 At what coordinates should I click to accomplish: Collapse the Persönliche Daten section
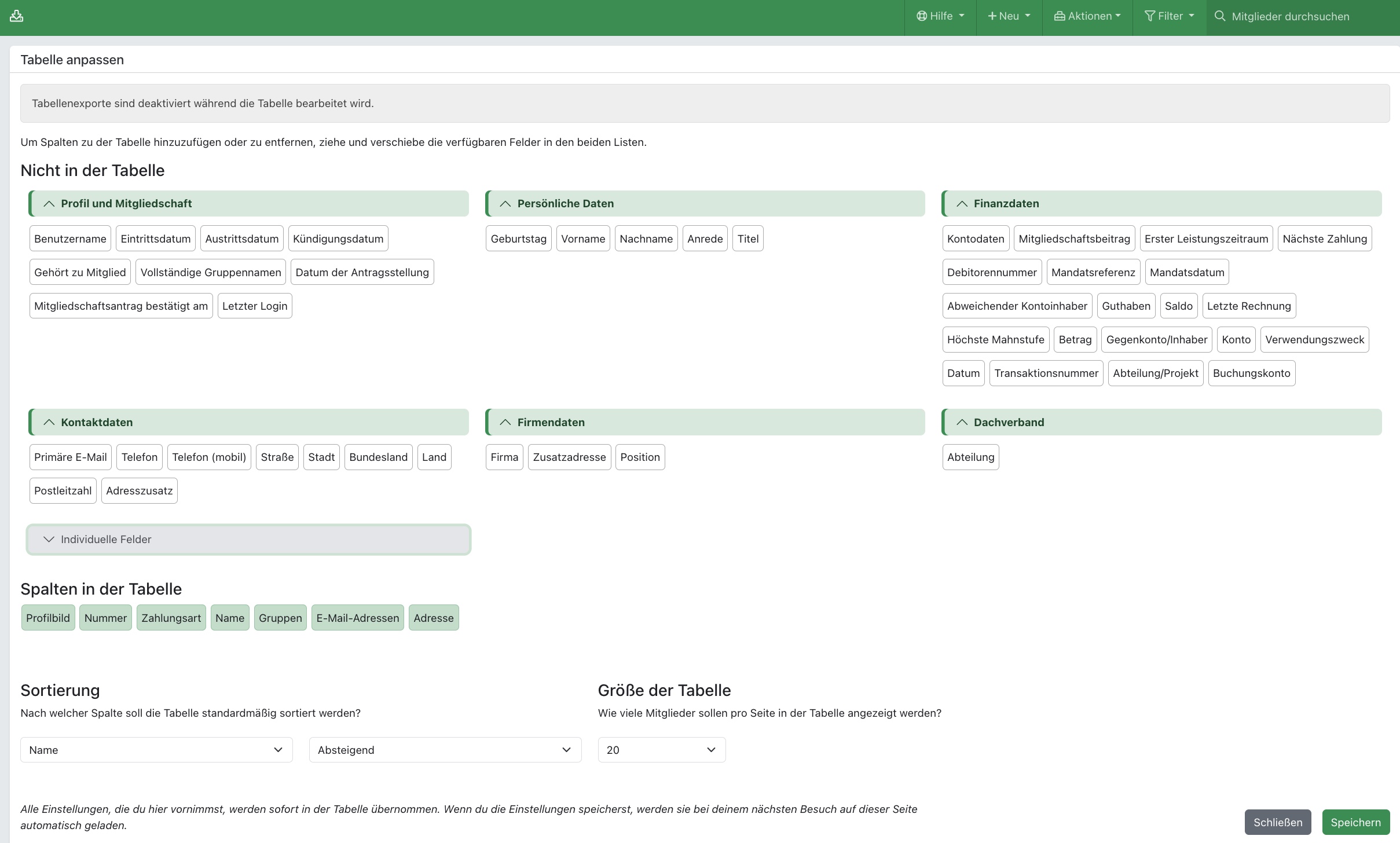(705, 204)
